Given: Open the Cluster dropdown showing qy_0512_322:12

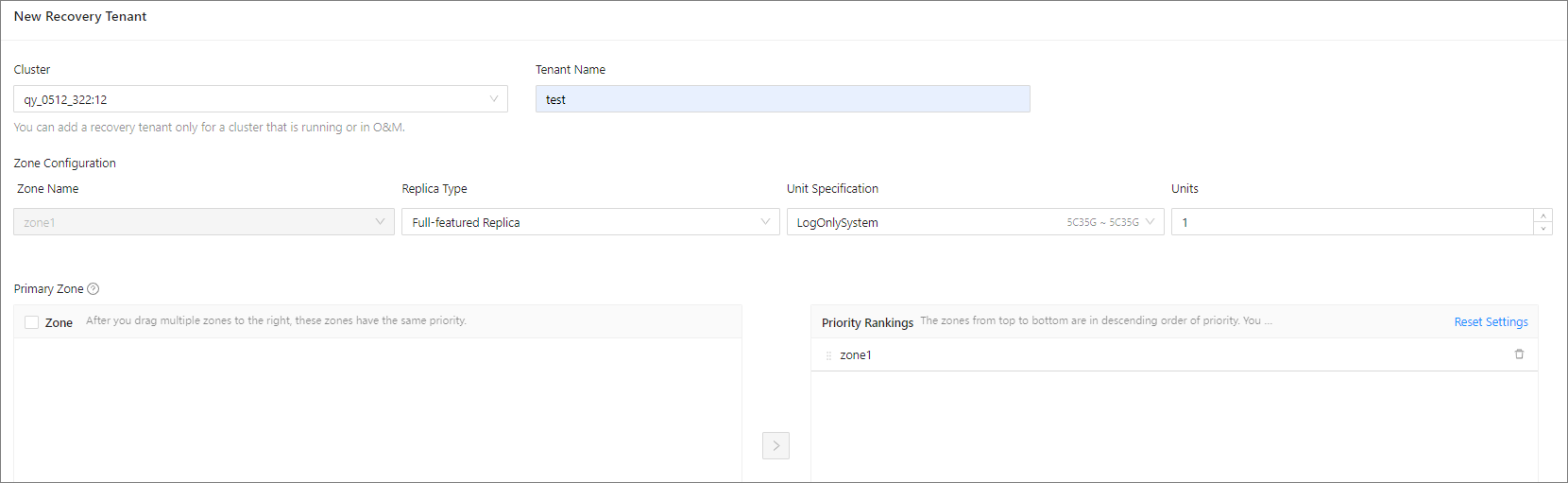Looking at the screenshot, I should [x=255, y=99].
